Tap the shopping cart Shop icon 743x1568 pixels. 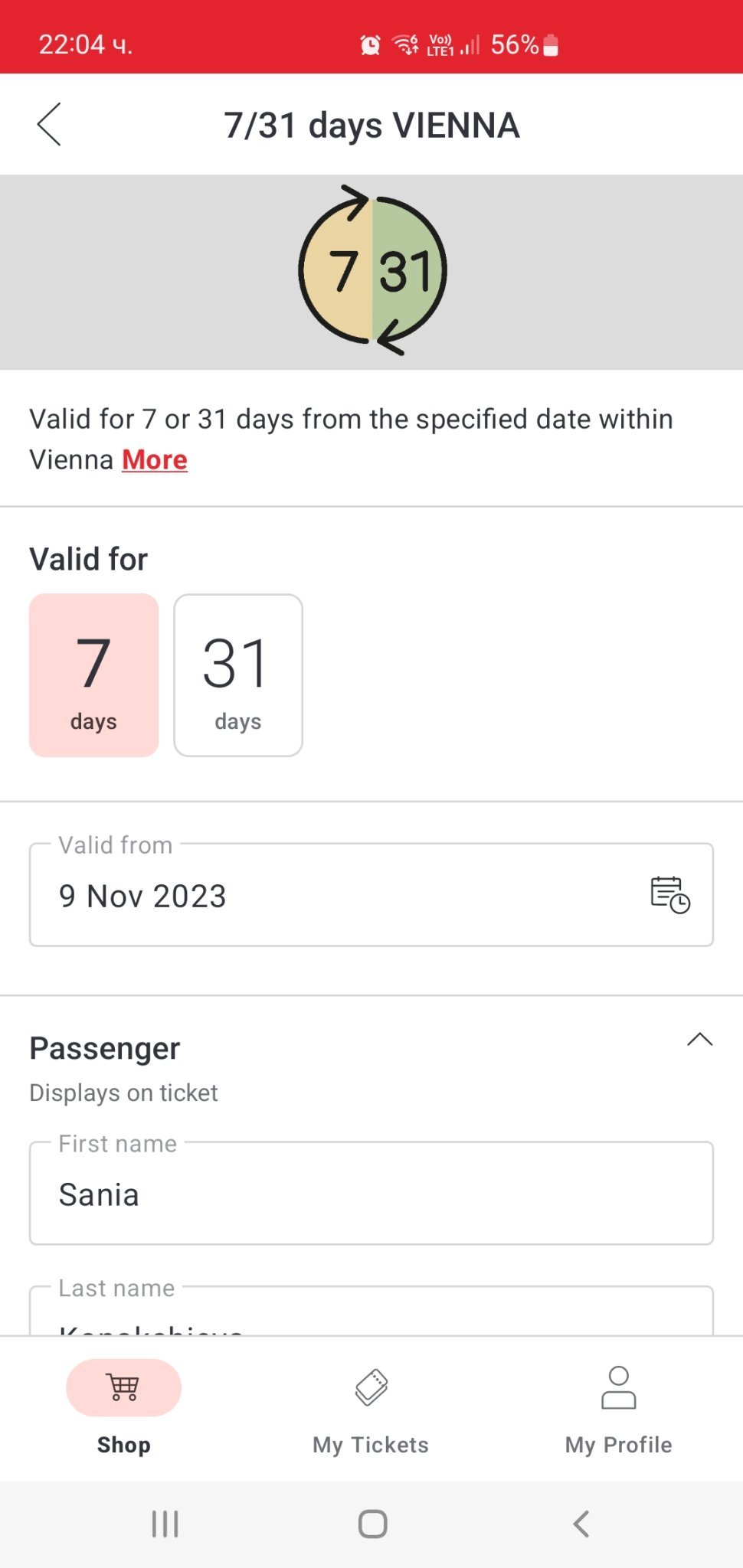click(123, 1387)
